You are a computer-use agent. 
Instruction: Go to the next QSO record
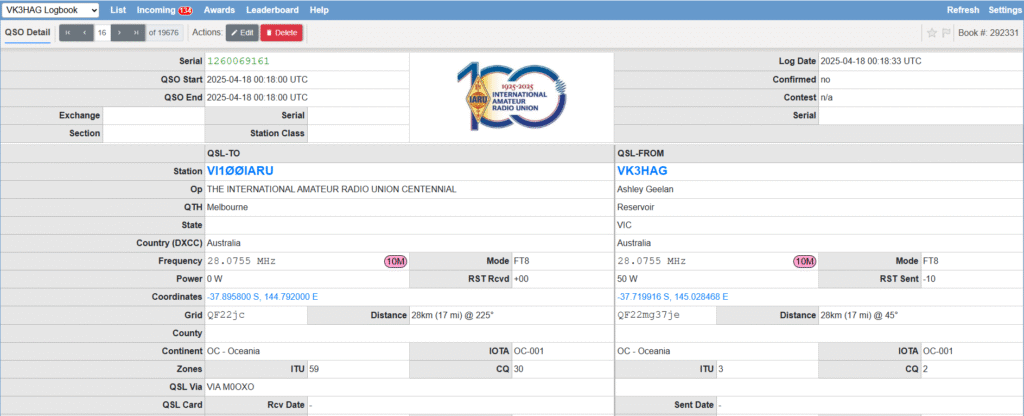coord(120,33)
